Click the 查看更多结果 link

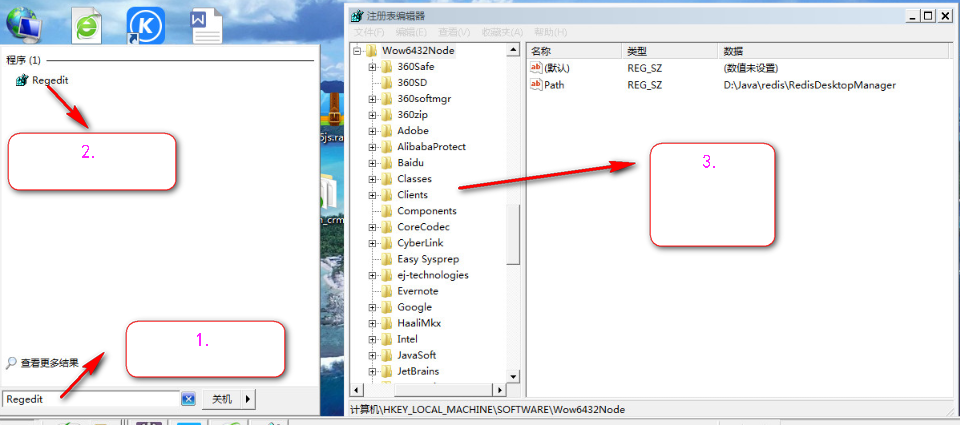50,363
